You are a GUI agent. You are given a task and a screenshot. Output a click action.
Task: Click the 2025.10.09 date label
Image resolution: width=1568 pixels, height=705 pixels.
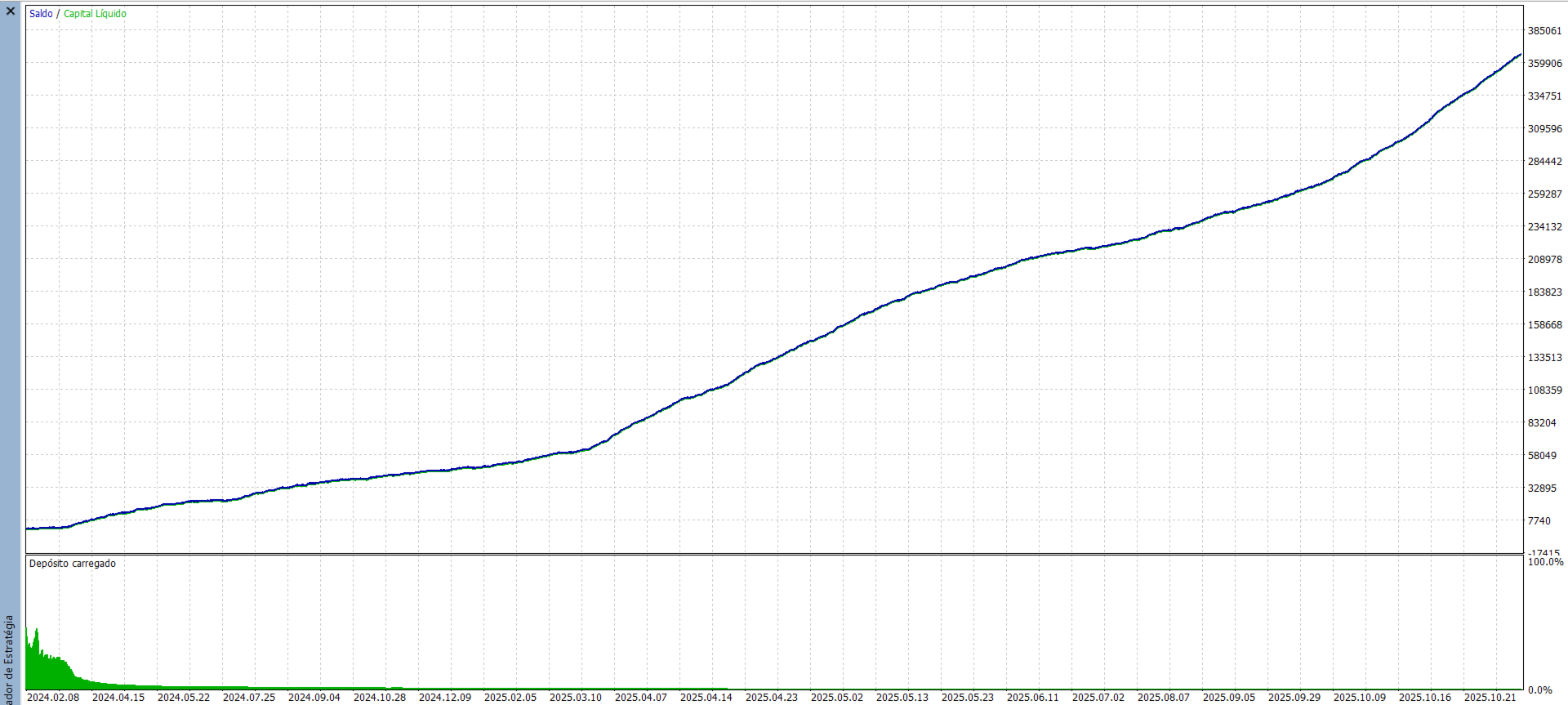(1360, 698)
